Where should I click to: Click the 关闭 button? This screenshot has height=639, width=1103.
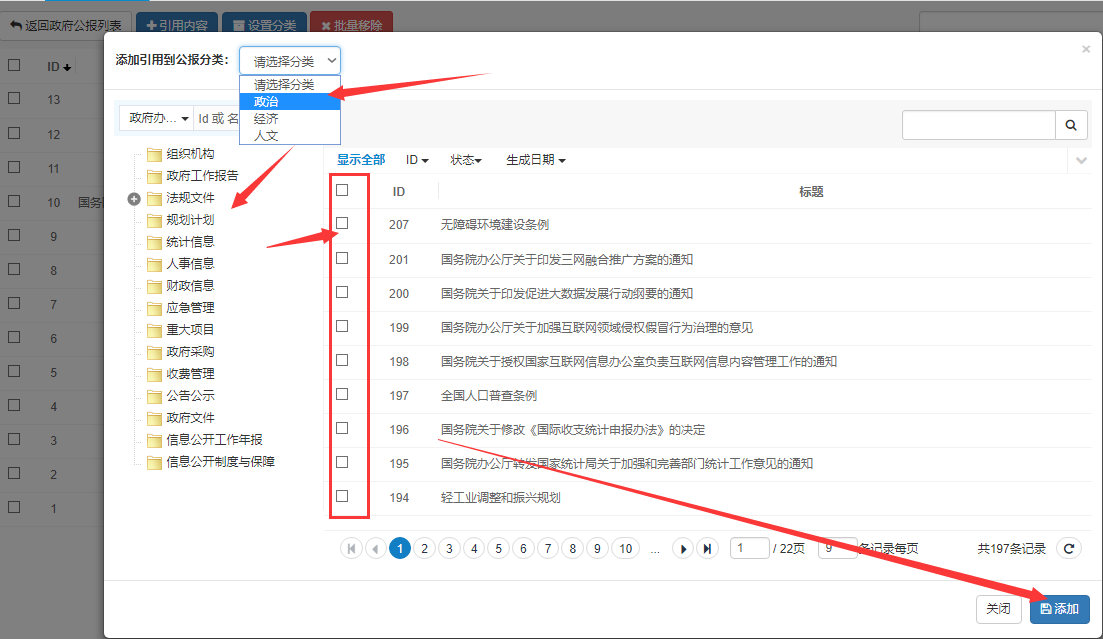pyautogui.click(x=998, y=609)
